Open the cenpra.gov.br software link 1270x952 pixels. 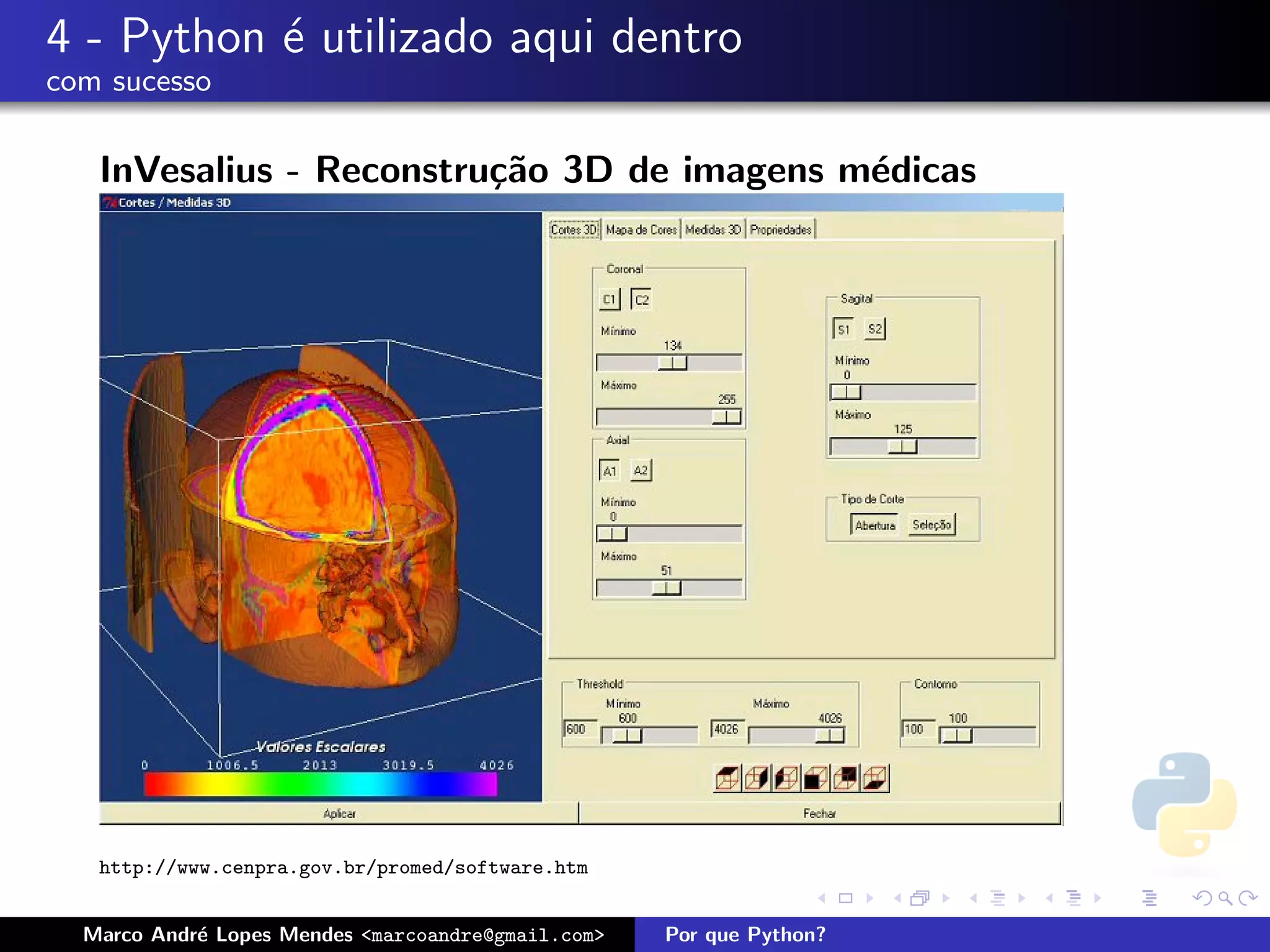click(343, 867)
